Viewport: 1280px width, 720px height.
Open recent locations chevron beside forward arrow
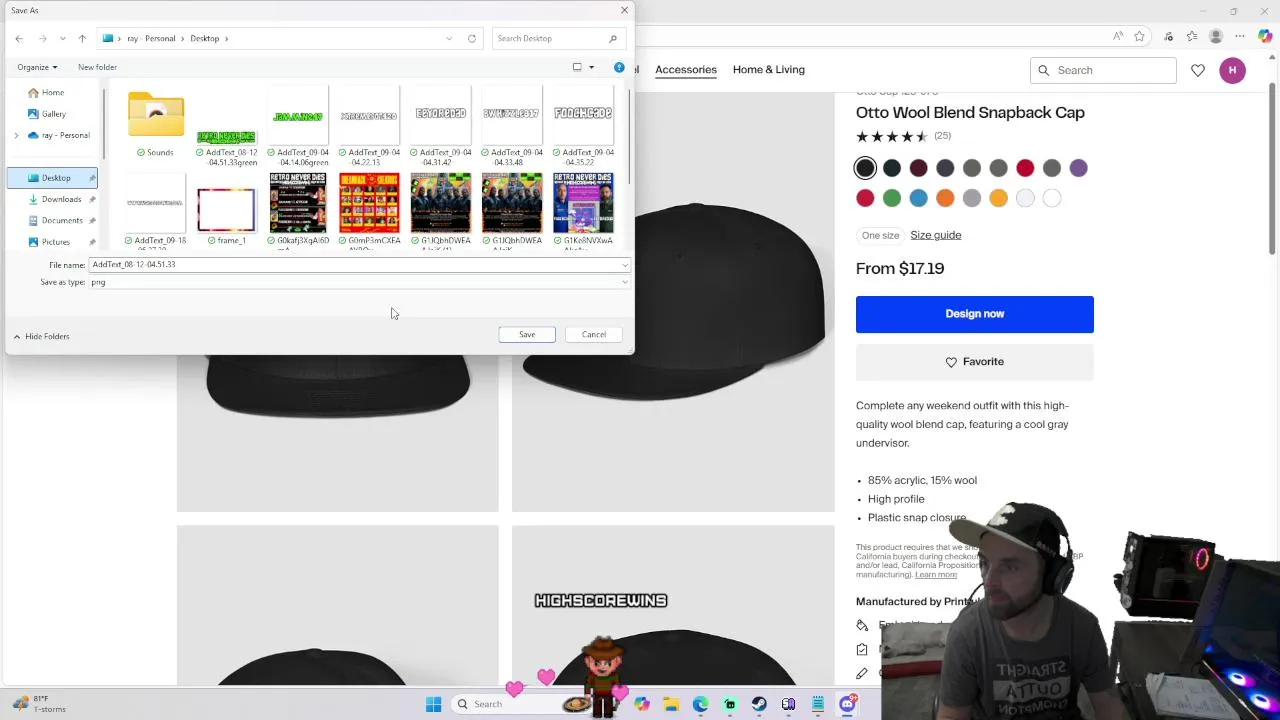62,38
